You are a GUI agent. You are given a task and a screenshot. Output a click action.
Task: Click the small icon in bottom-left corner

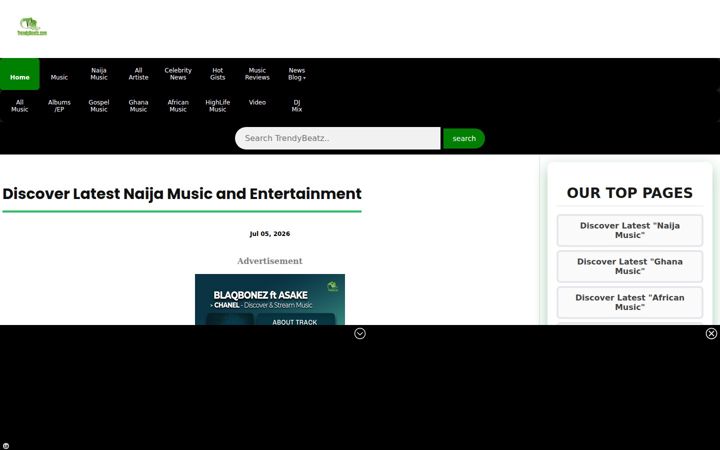(6, 445)
